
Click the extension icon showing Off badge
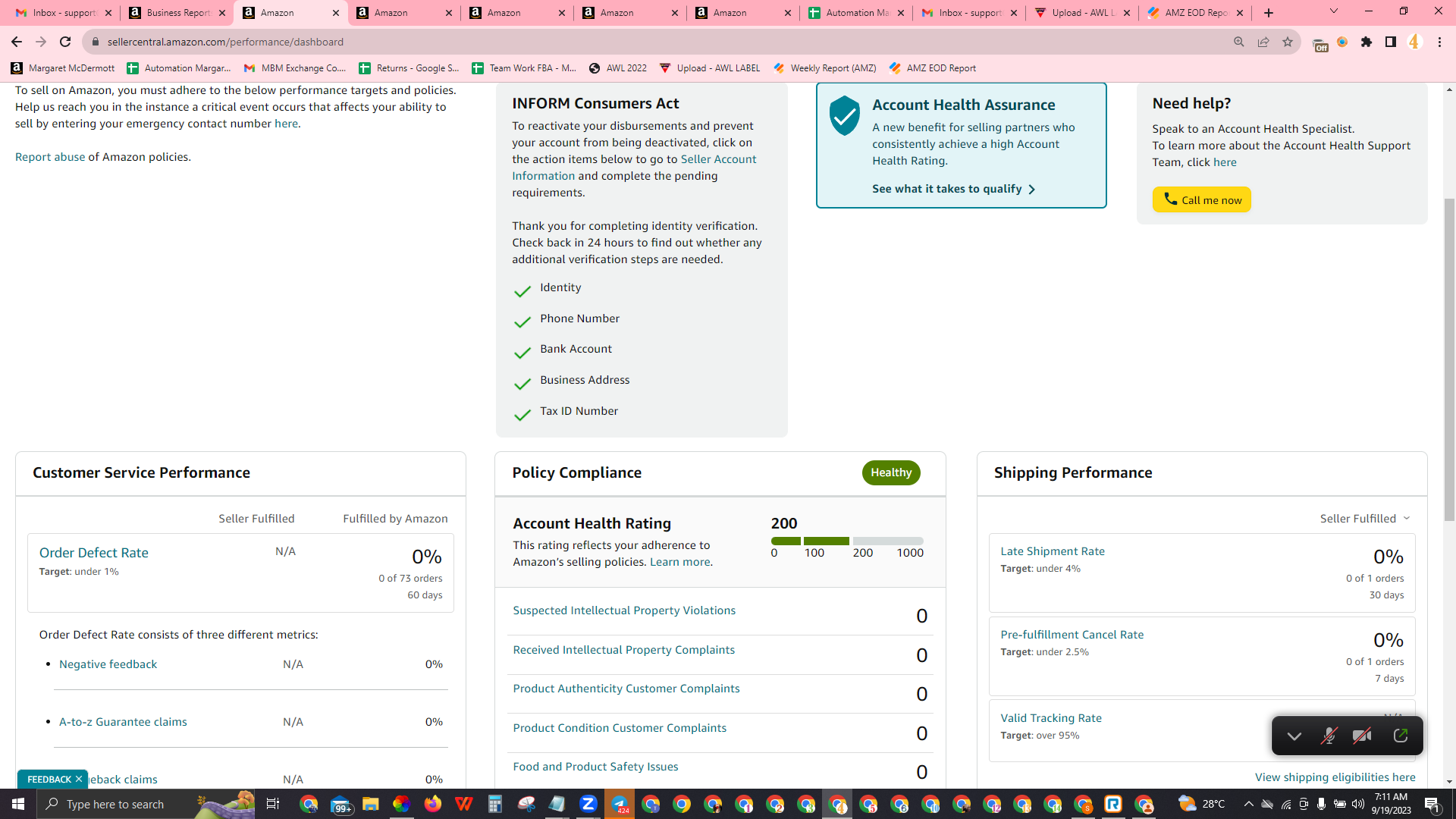click(1319, 43)
